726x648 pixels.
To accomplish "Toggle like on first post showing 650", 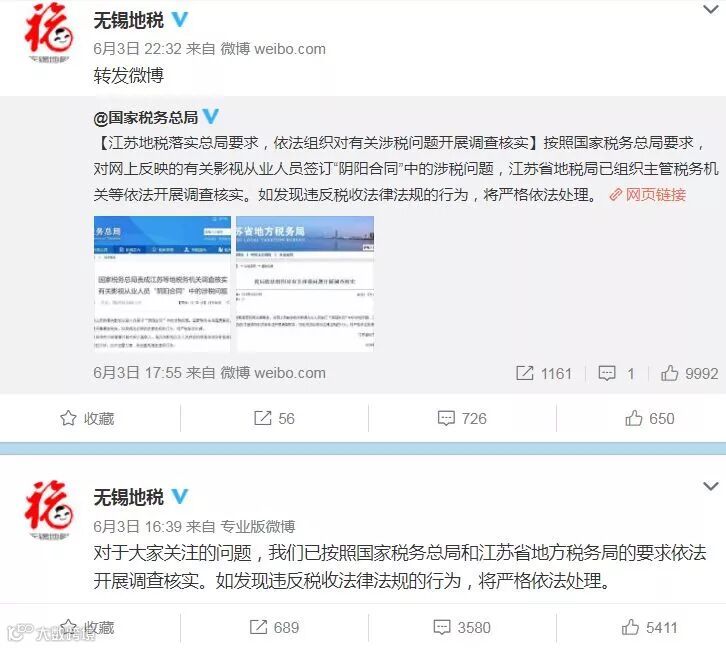I will [x=650, y=418].
